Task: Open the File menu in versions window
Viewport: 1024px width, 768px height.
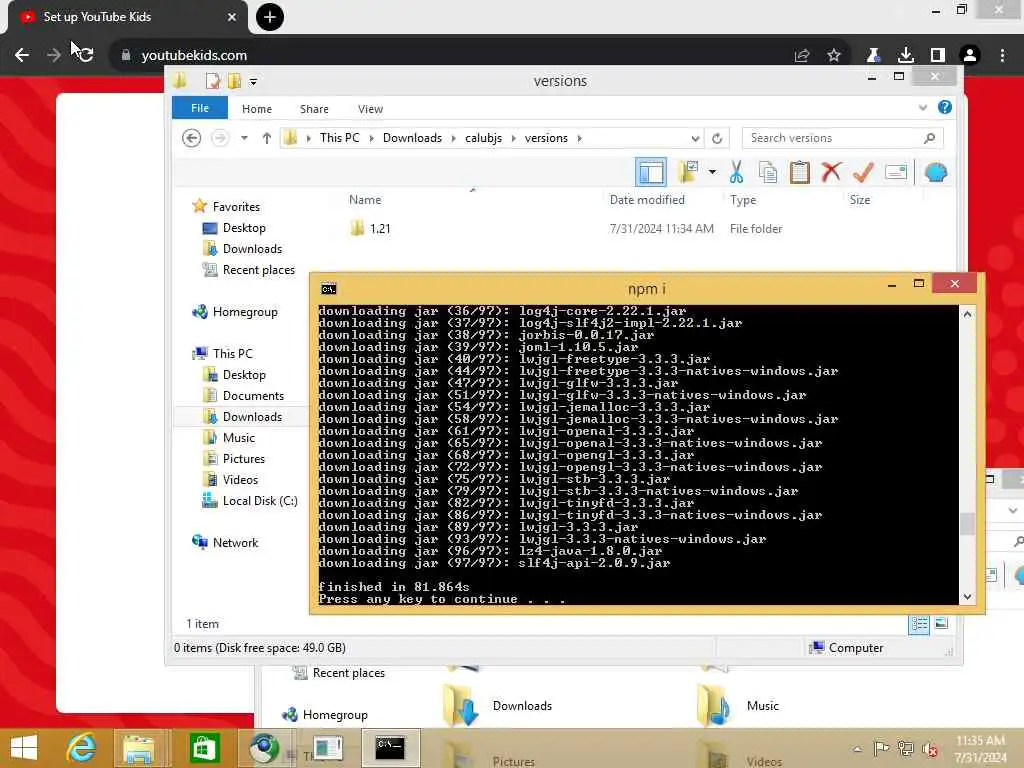Action: pyautogui.click(x=200, y=108)
